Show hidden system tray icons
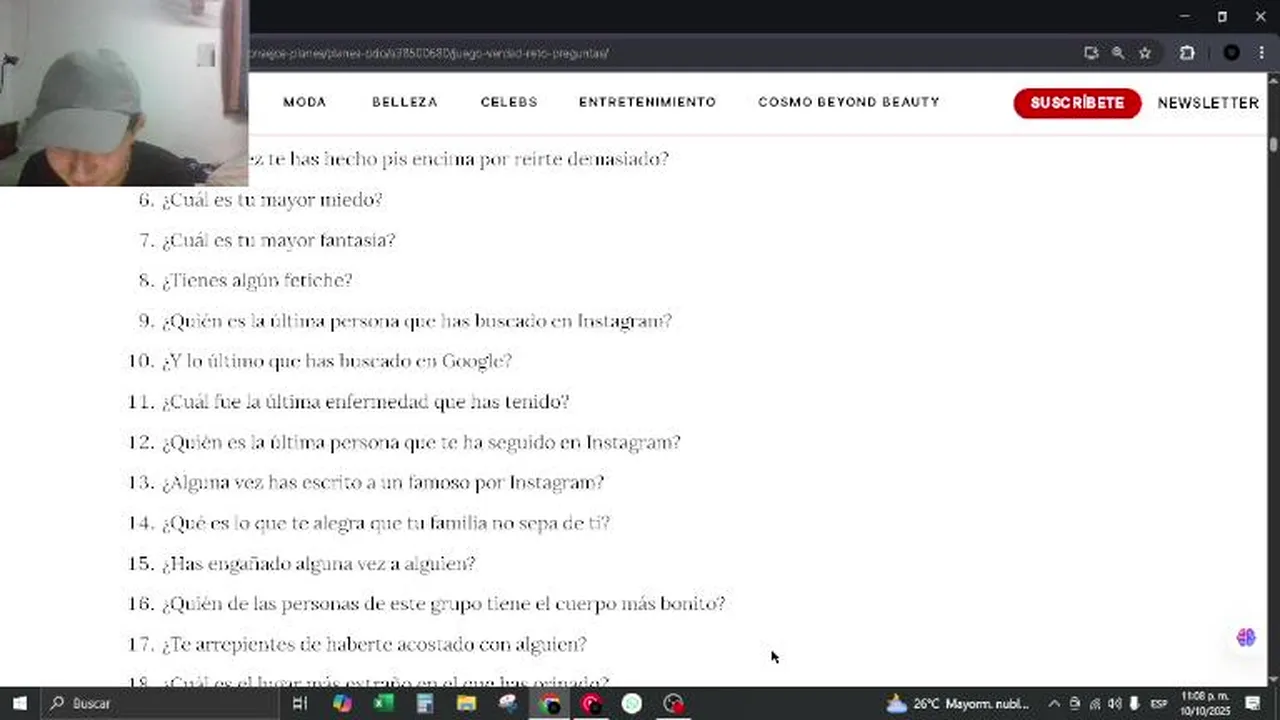The image size is (1280, 720). [1053, 703]
